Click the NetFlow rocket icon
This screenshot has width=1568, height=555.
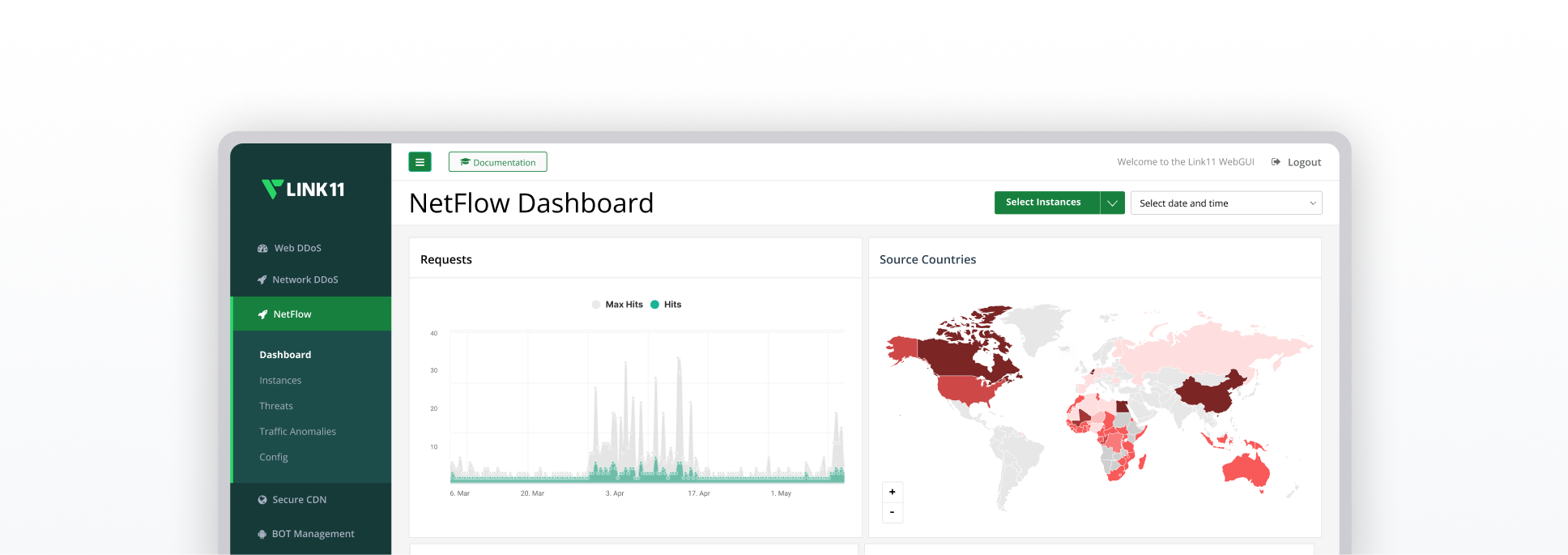click(262, 314)
